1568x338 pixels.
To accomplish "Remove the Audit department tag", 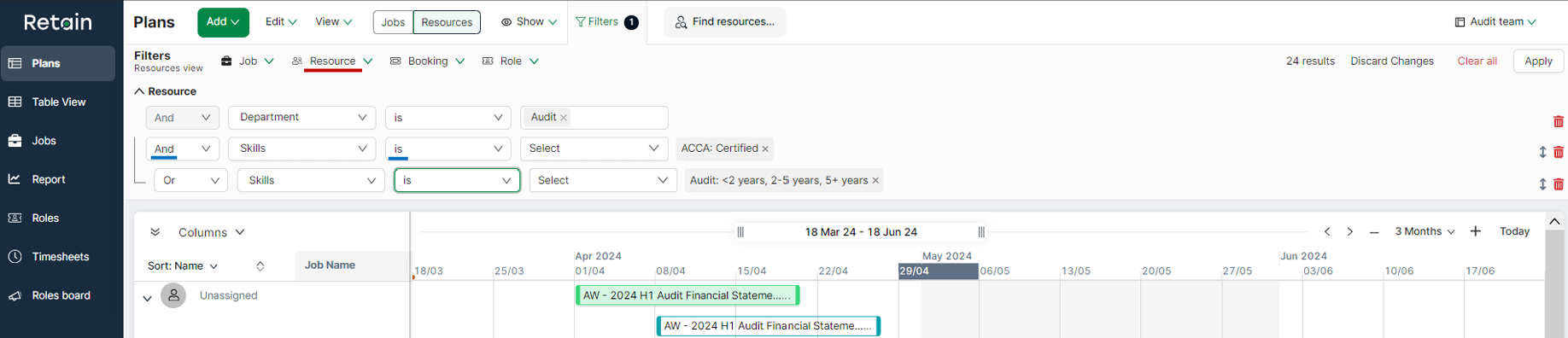I will point(564,118).
